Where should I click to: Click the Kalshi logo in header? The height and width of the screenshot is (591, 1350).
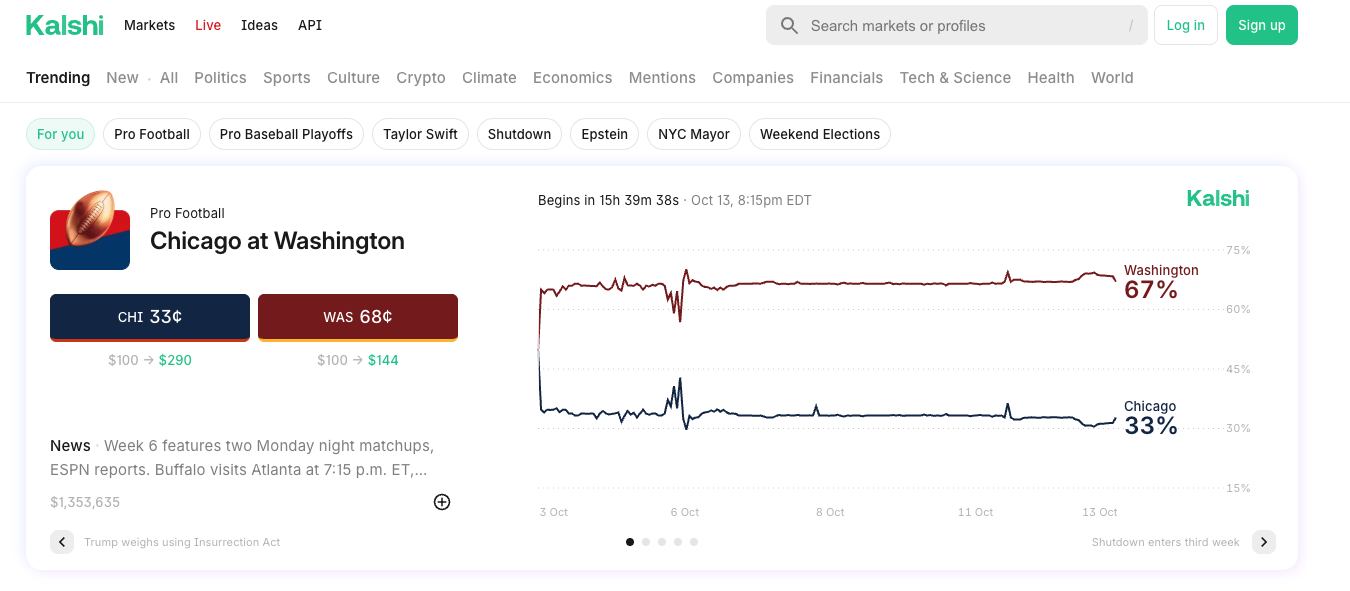pyautogui.click(x=65, y=25)
